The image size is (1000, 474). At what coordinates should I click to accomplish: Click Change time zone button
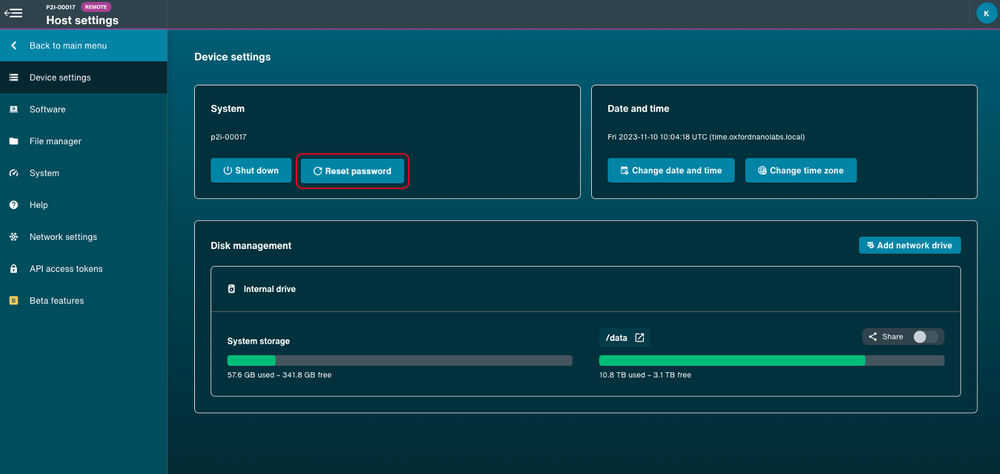(800, 170)
